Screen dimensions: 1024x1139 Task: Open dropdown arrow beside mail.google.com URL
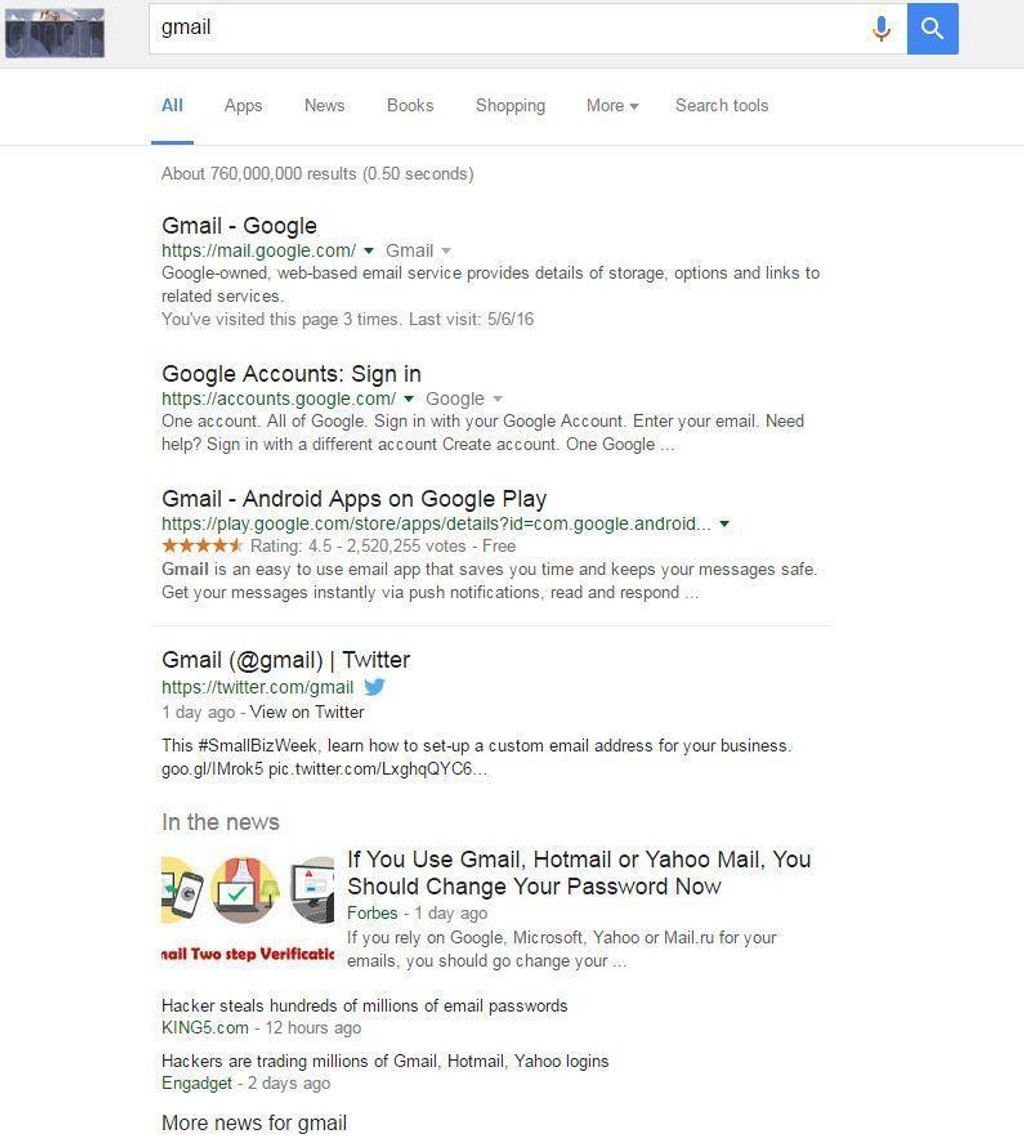point(369,251)
